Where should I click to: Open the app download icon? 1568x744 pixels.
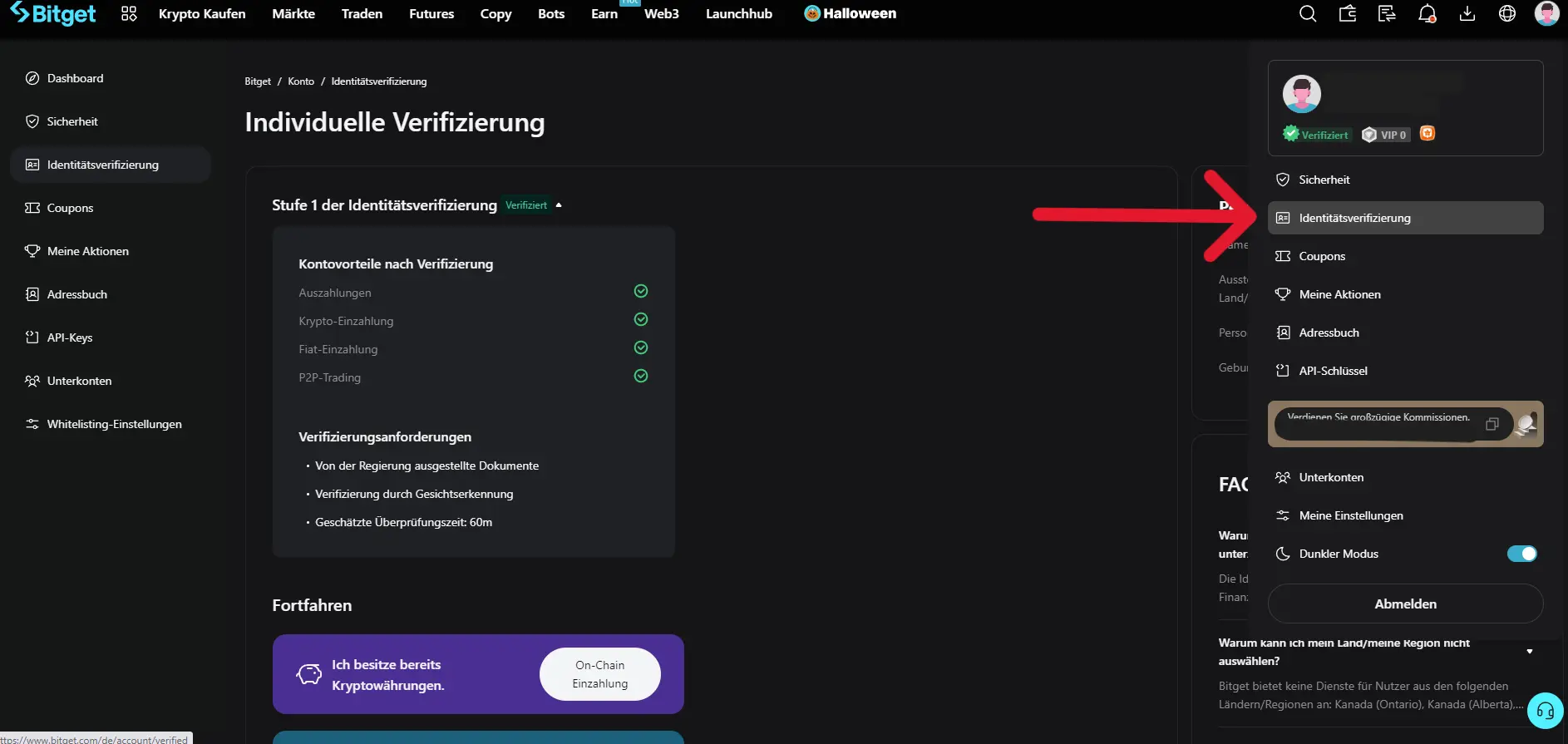pyautogui.click(x=1467, y=14)
